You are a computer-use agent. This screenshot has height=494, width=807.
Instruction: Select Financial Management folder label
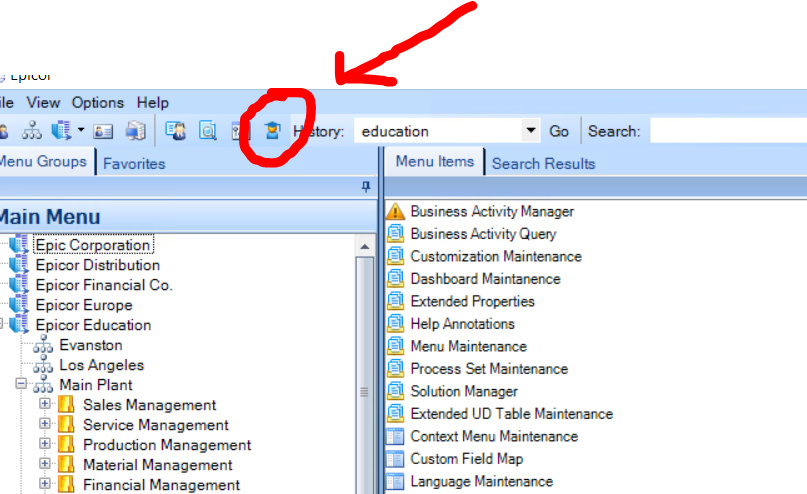(x=161, y=485)
